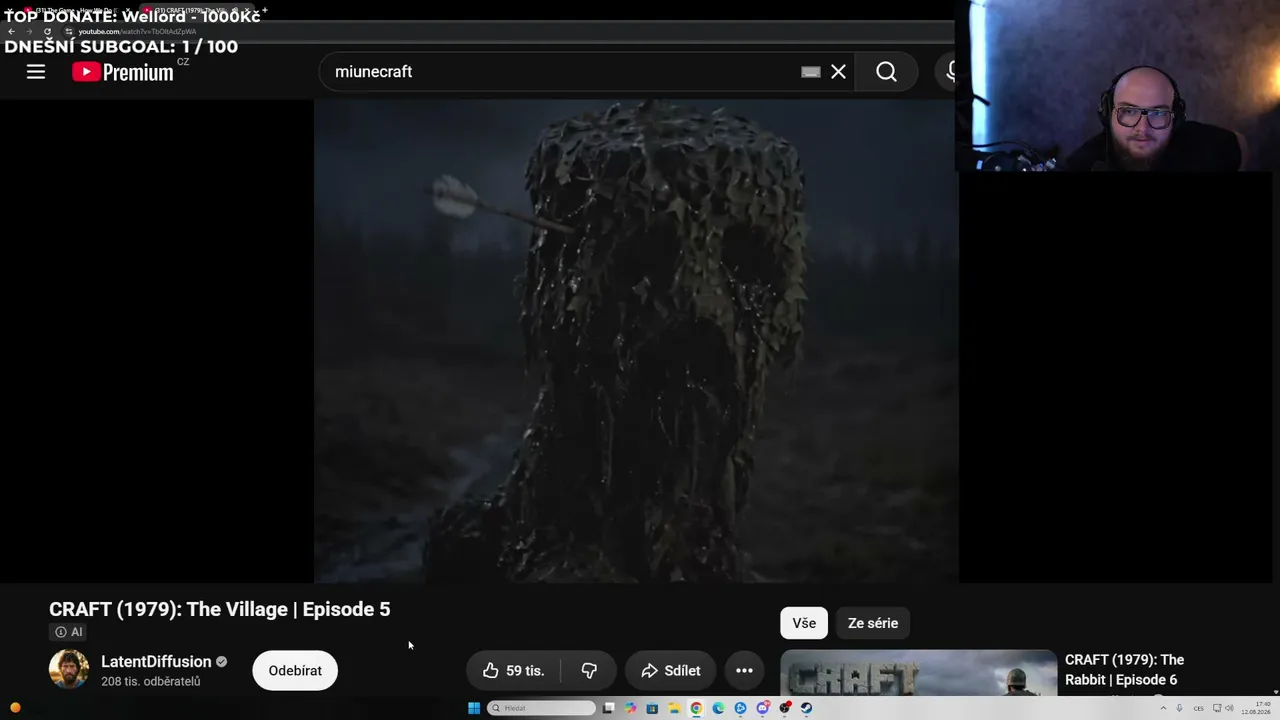Subscribe using the Odebírat button
1280x720 pixels.
point(295,670)
